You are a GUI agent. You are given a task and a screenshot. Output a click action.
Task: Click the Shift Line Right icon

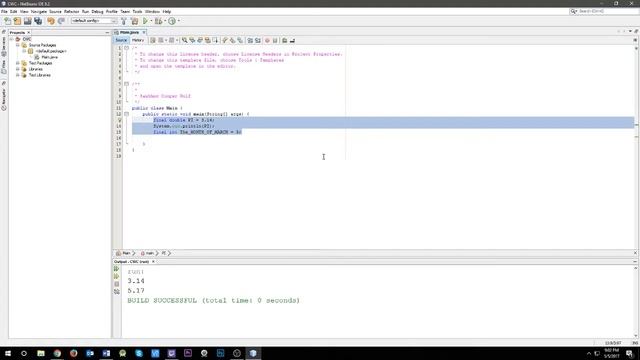pyautogui.click(x=258, y=40)
